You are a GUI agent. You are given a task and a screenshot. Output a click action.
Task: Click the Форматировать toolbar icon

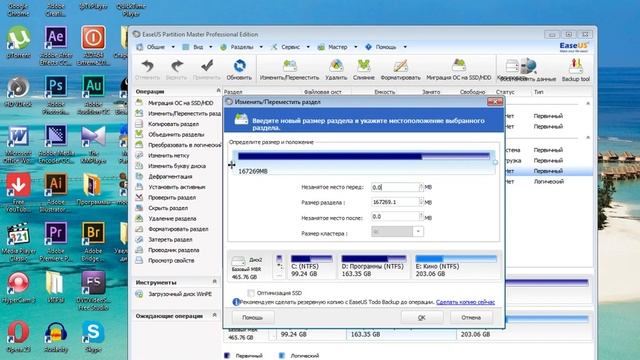tap(400, 69)
